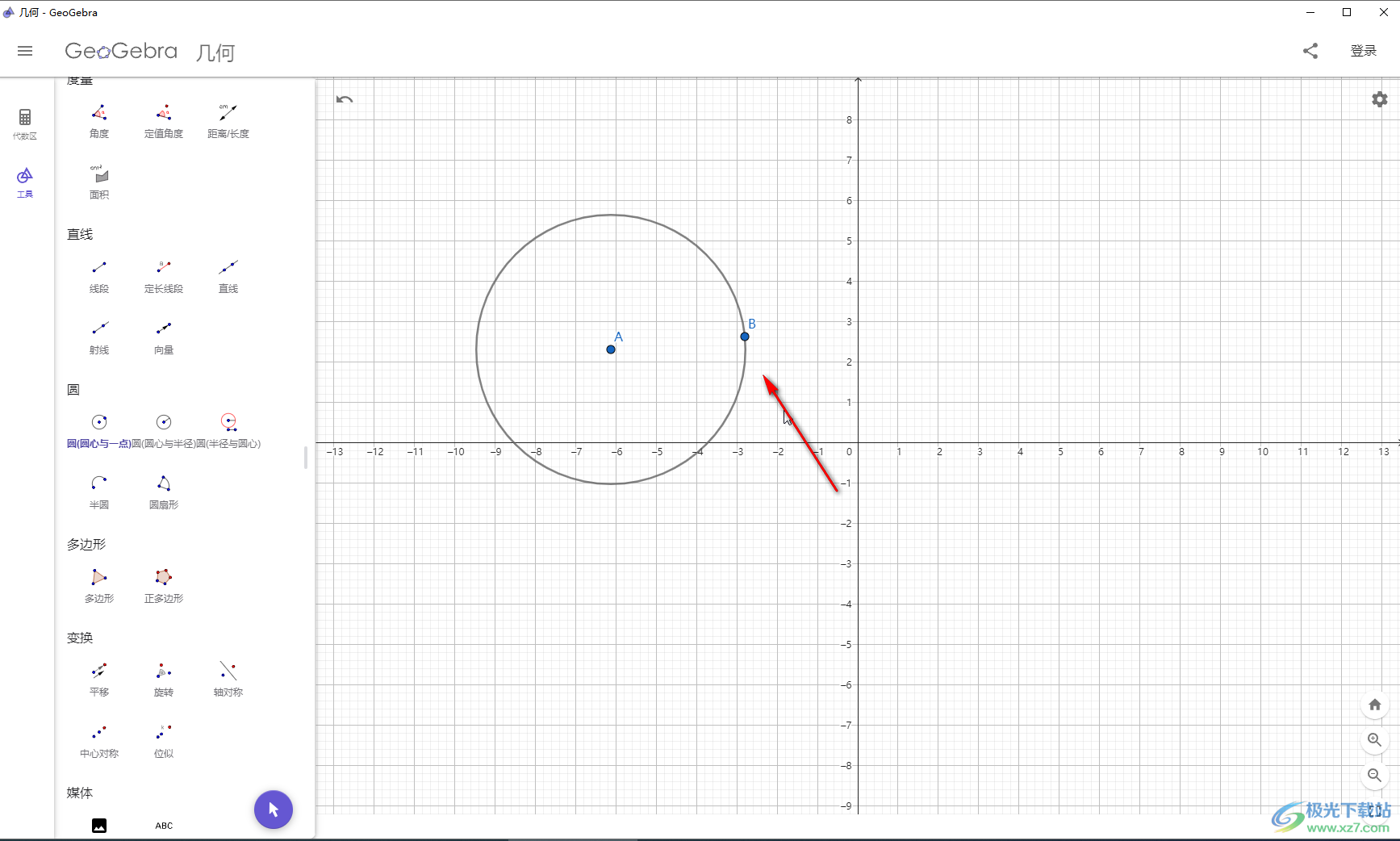Click the 登录 sign-in button
This screenshot has width=1400, height=841.
1364,51
